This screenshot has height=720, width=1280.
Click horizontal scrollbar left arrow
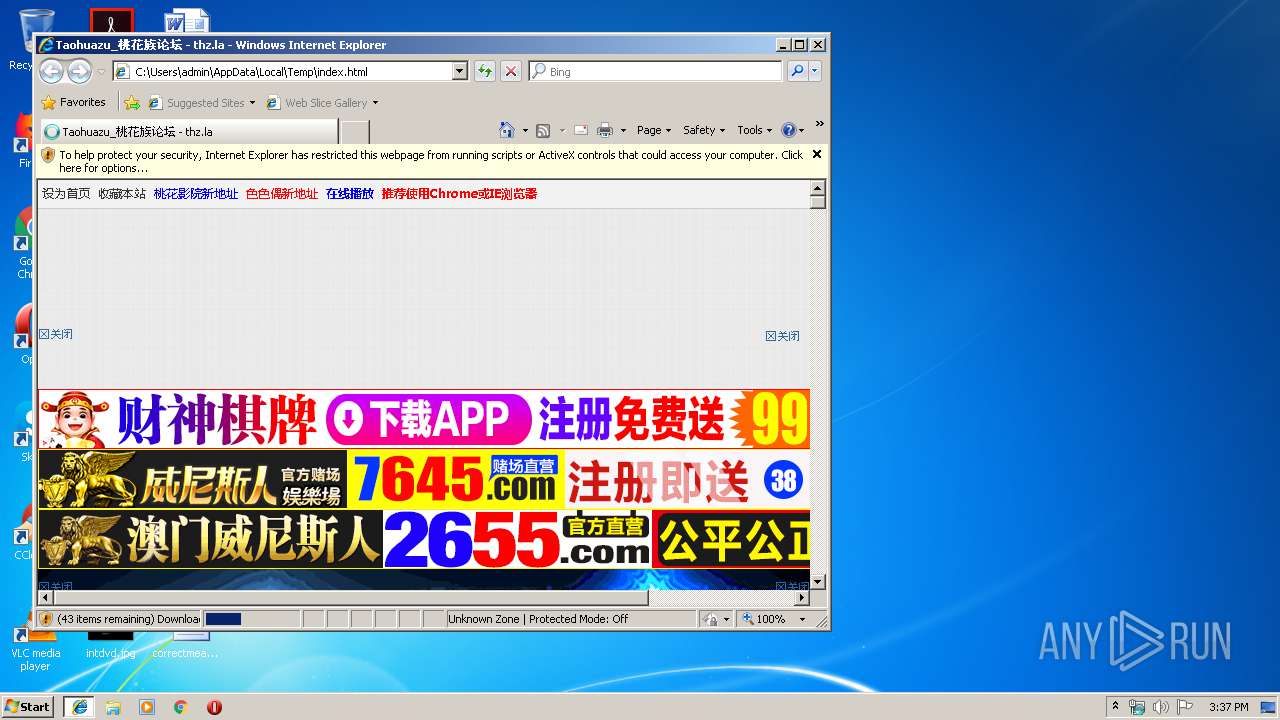pyautogui.click(x=45, y=598)
